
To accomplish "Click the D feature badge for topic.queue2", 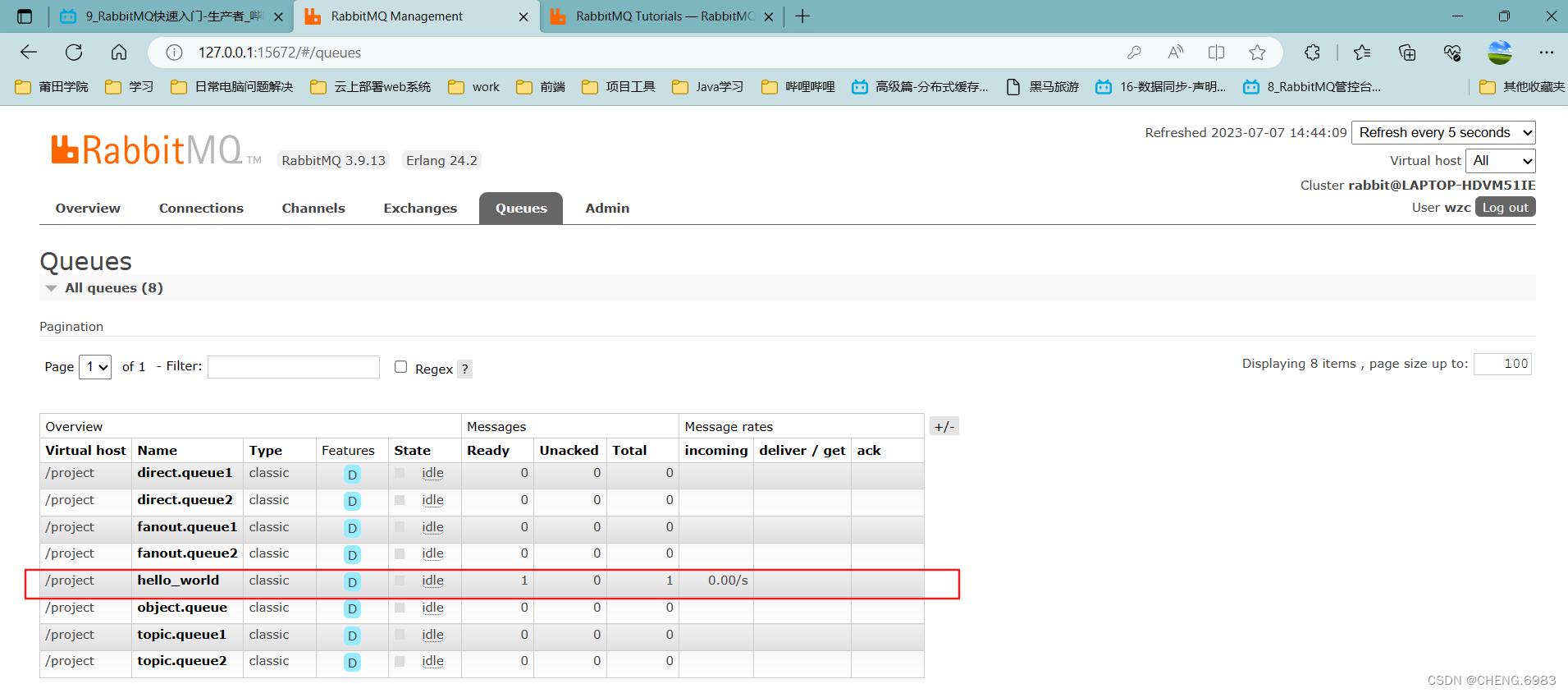I will tap(352, 663).
